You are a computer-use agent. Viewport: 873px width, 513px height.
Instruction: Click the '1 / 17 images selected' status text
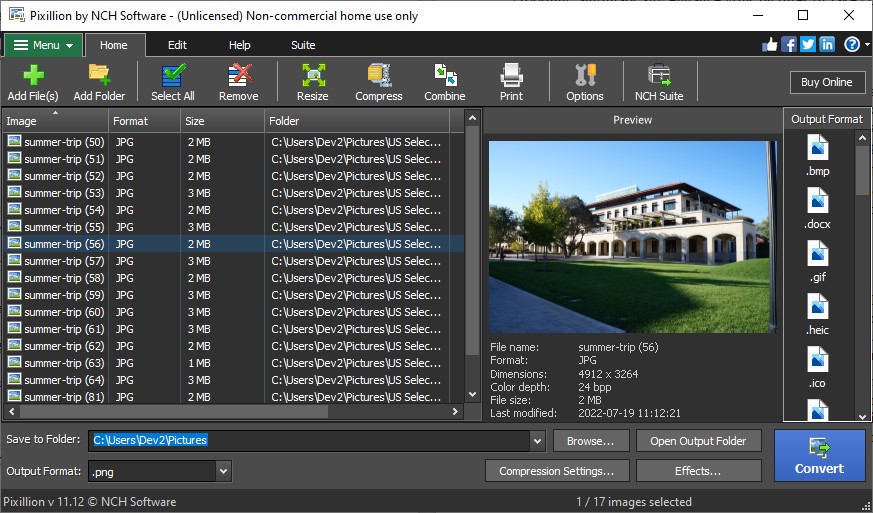(x=634, y=502)
